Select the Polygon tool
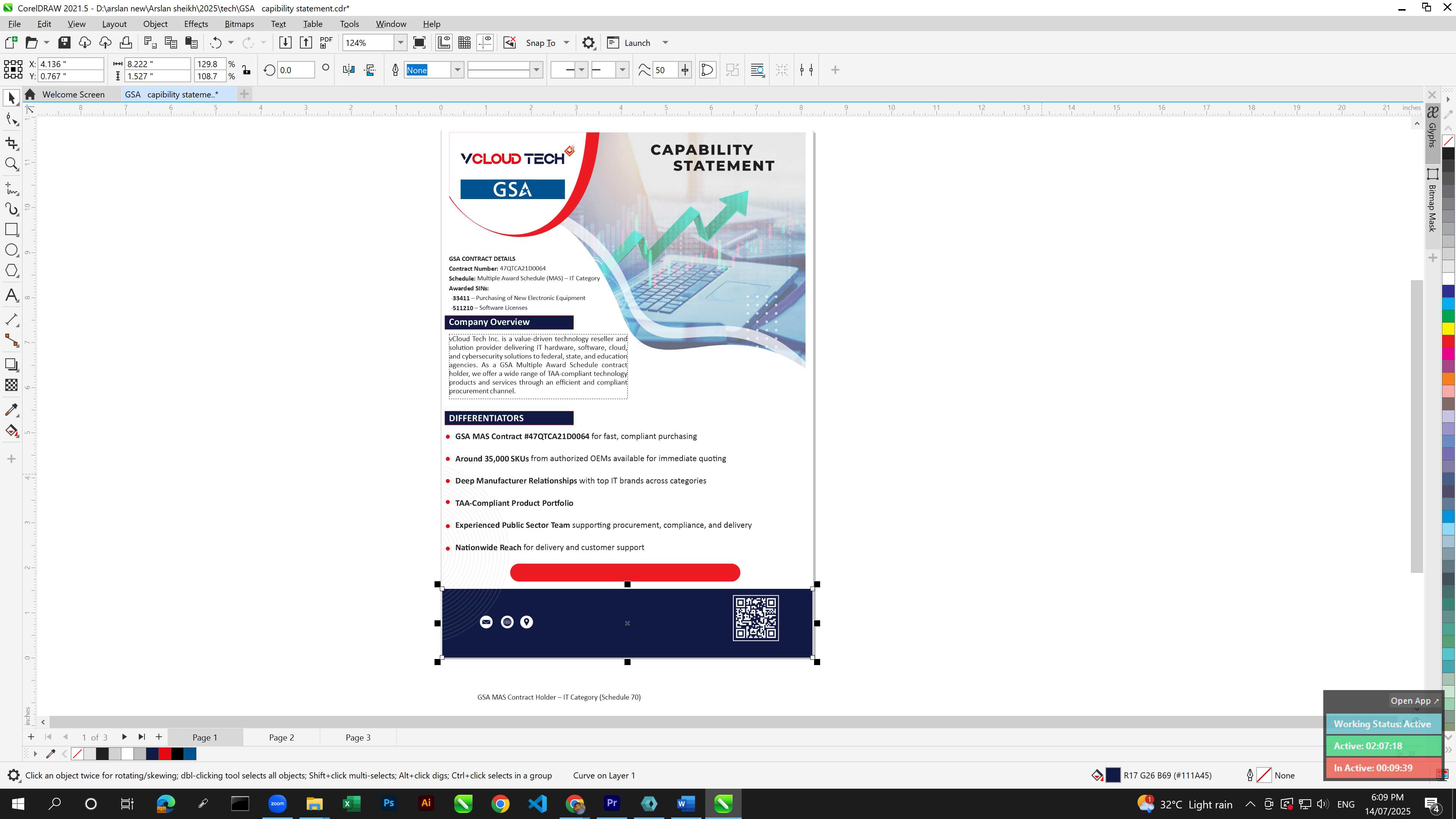This screenshot has height=819, width=1456. click(x=11, y=271)
